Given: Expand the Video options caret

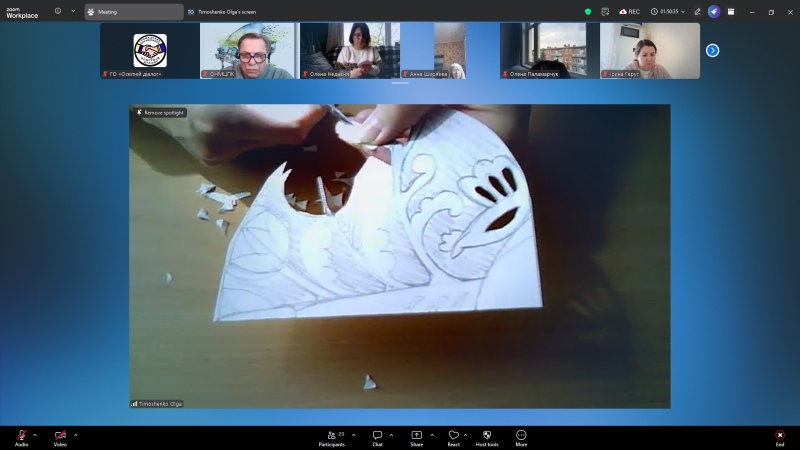Looking at the screenshot, I should (75, 435).
